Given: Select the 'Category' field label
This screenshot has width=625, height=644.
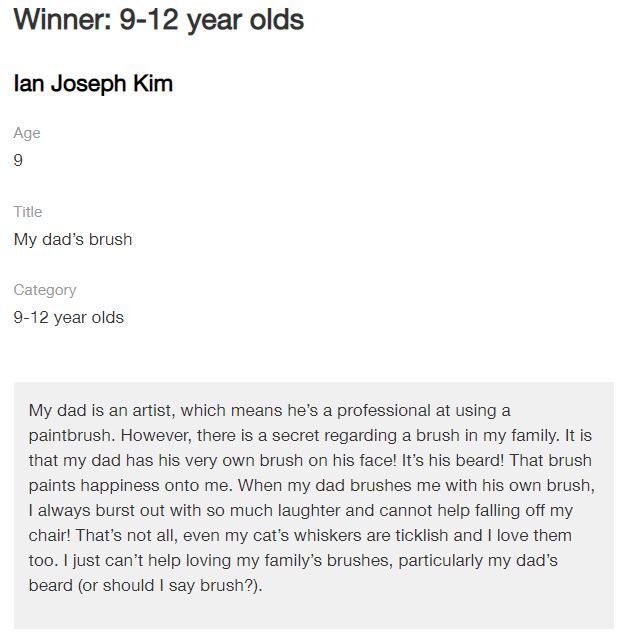Looking at the screenshot, I should pos(45,290).
